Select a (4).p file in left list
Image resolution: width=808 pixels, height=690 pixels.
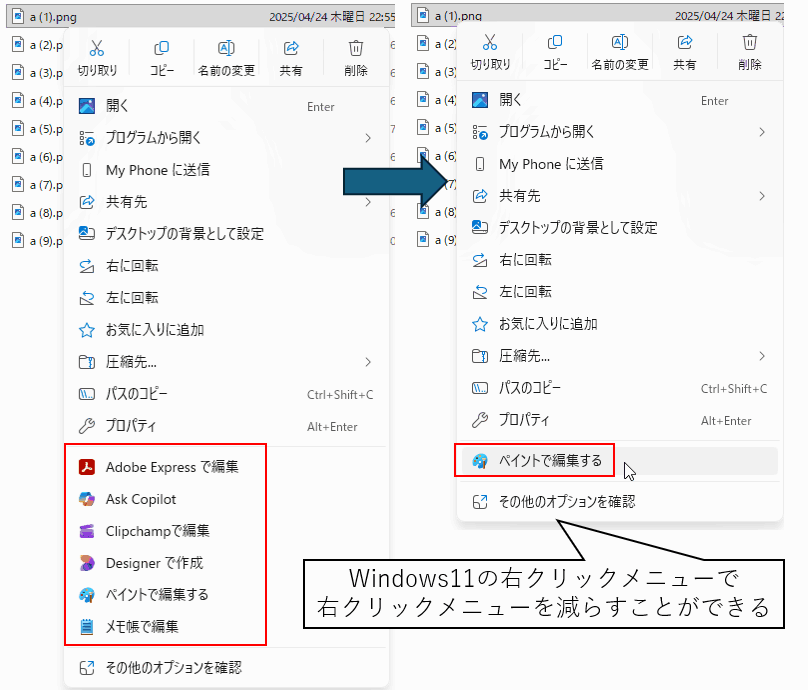click(37, 100)
